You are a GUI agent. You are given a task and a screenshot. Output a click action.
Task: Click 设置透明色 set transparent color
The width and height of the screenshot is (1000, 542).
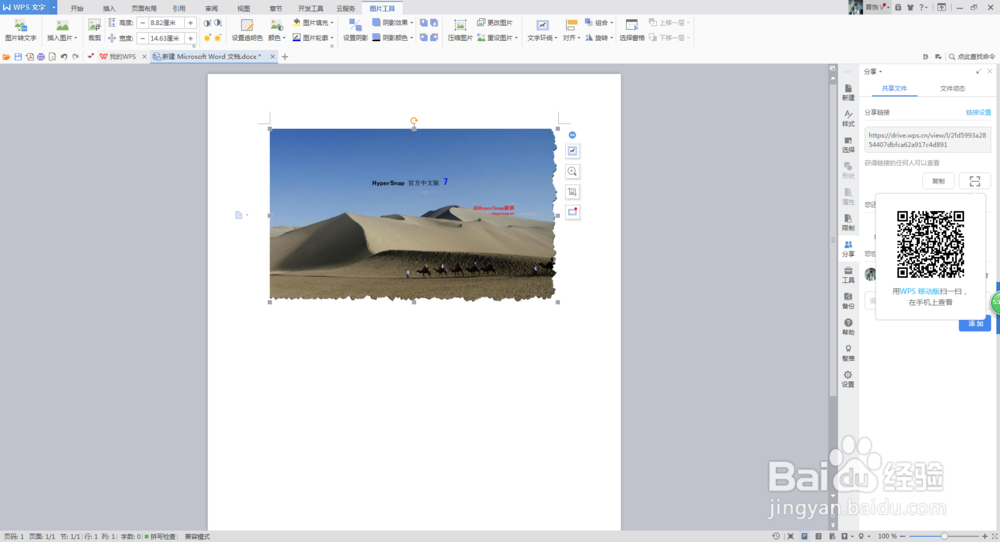coord(247,30)
